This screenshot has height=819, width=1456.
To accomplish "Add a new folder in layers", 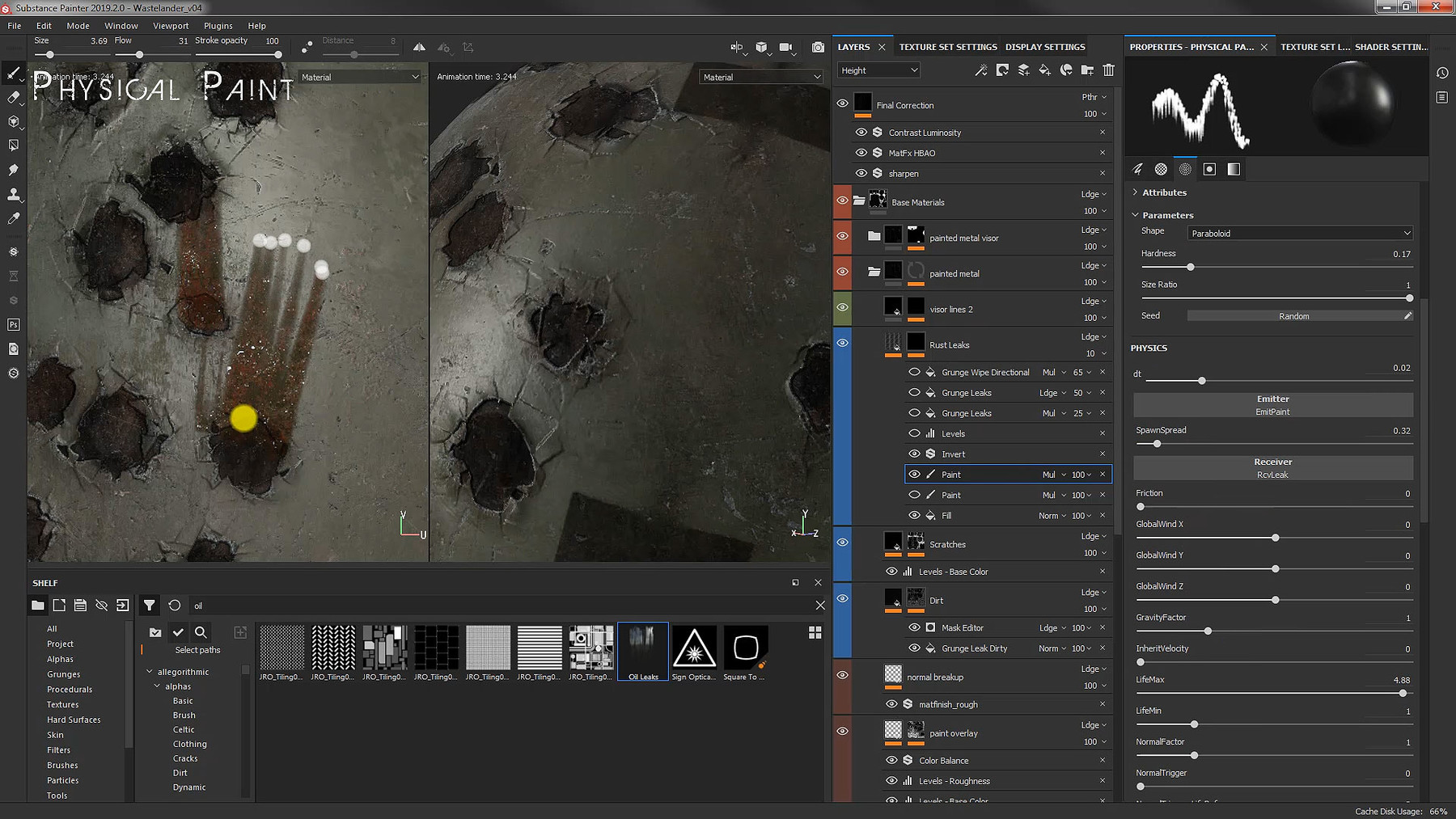I will 1087,70.
